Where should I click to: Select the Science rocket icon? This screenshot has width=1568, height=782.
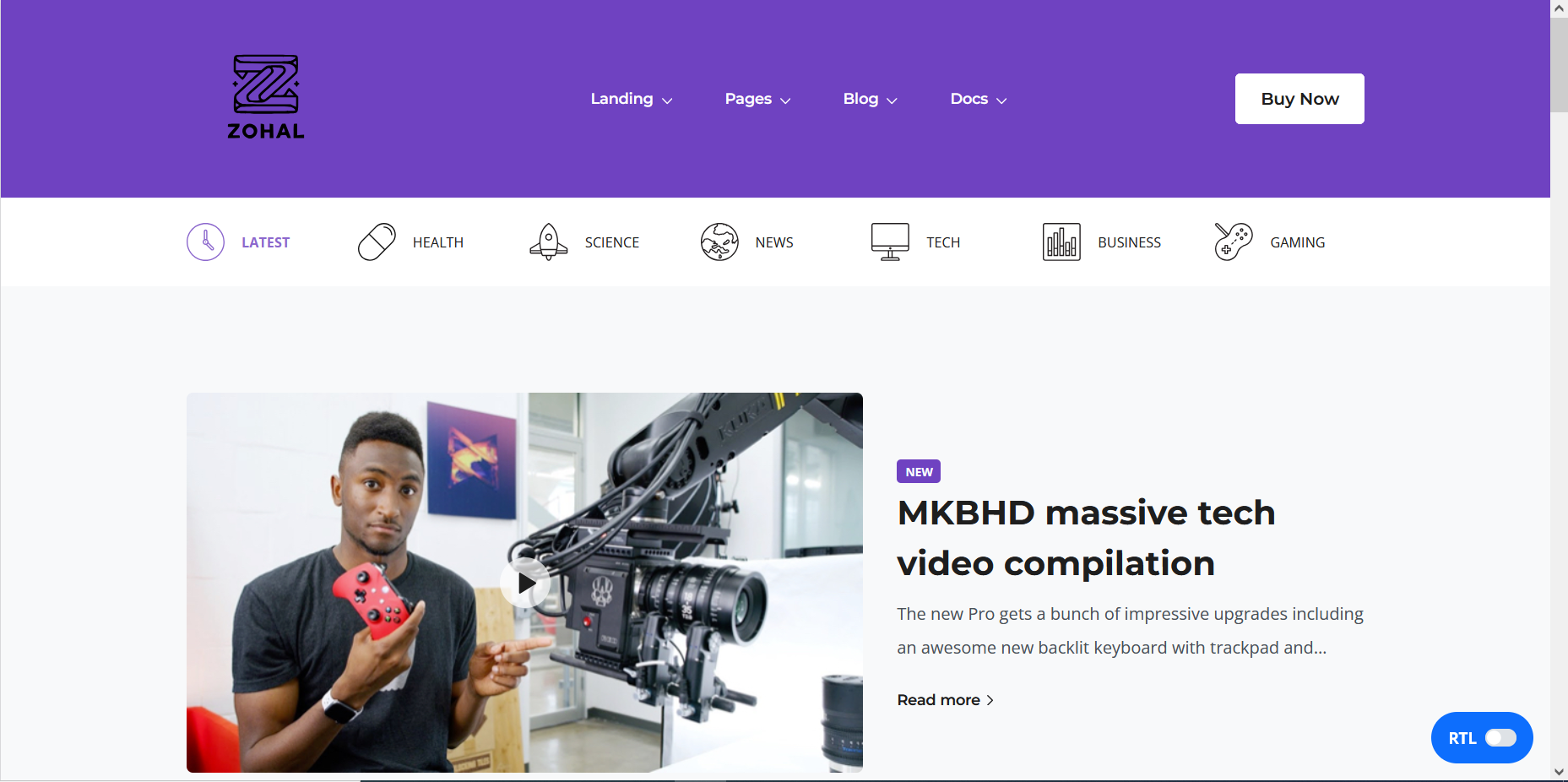(x=548, y=242)
